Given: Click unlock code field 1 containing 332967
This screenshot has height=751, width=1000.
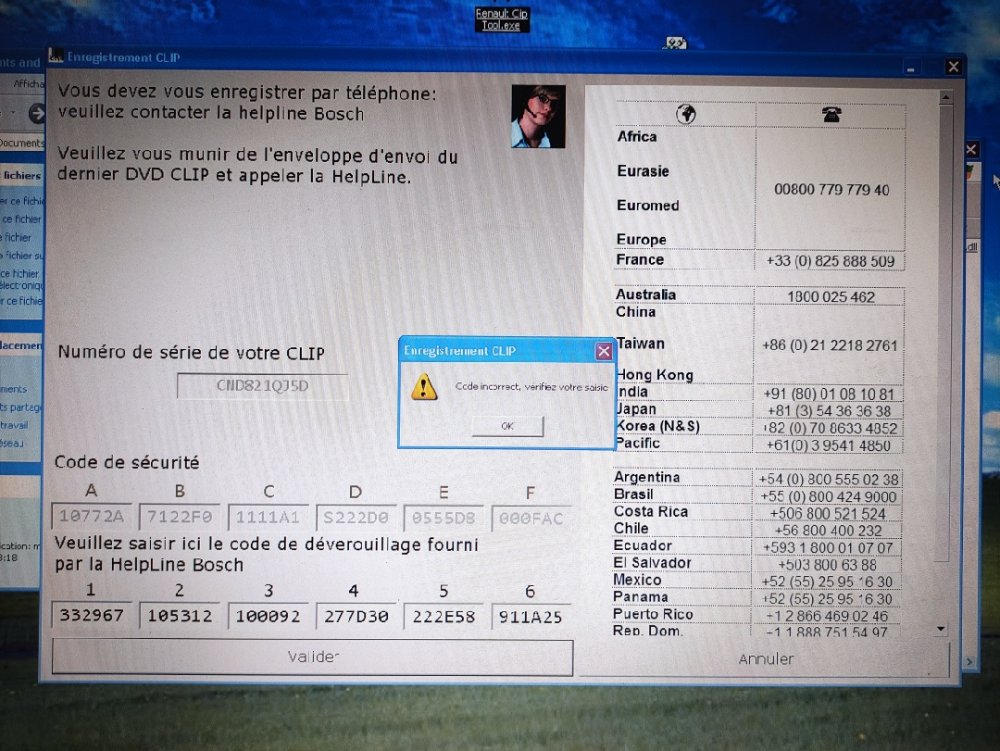Looking at the screenshot, I should pos(91,616).
